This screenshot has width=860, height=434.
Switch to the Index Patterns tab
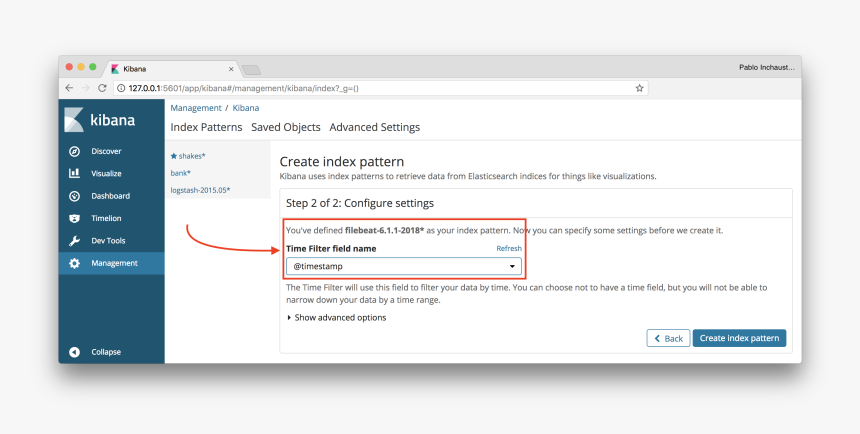206,127
